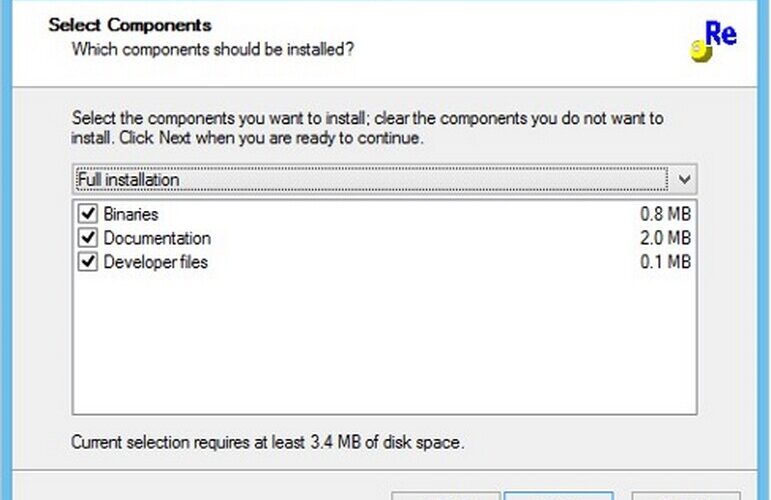This screenshot has height=500, width=771.
Task: Click the disk space requirement text
Action: tap(267, 442)
